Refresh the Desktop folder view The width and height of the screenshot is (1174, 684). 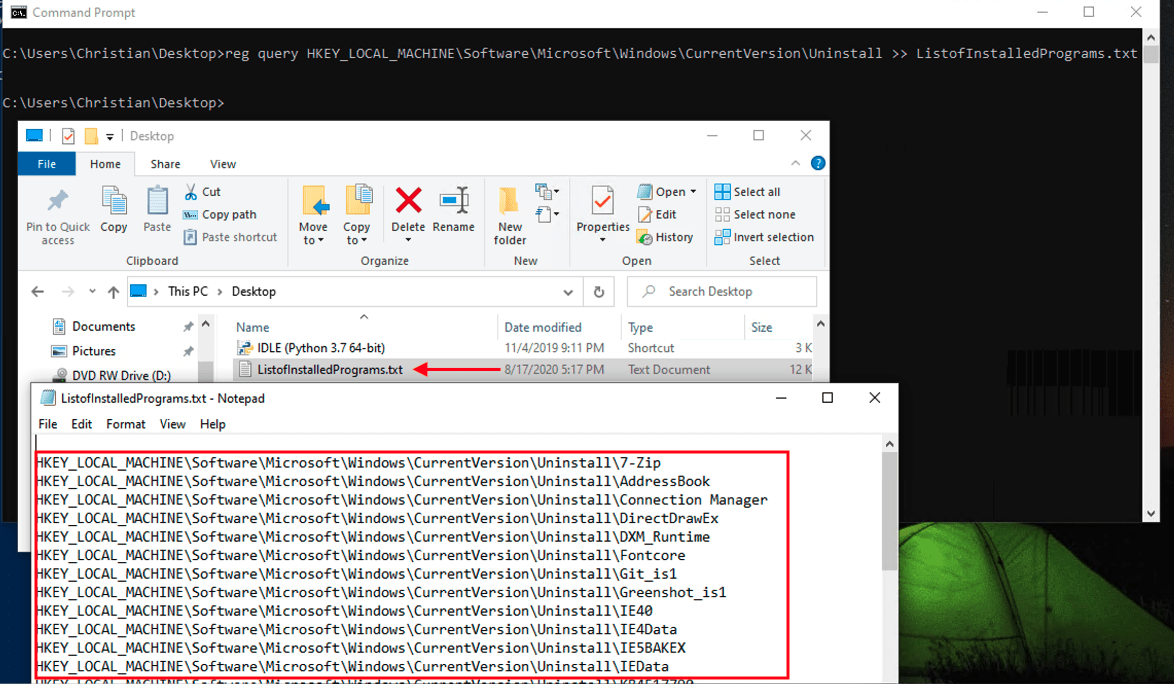(599, 292)
